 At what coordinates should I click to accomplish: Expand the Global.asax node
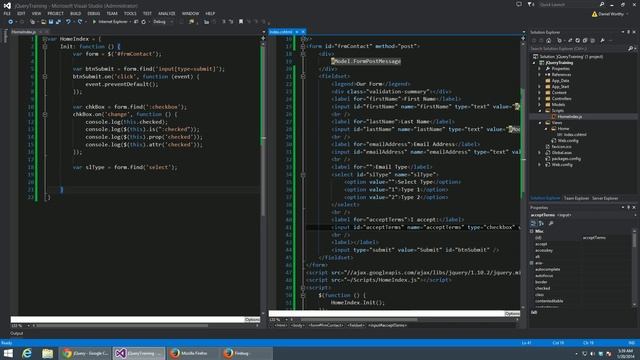click(540, 153)
